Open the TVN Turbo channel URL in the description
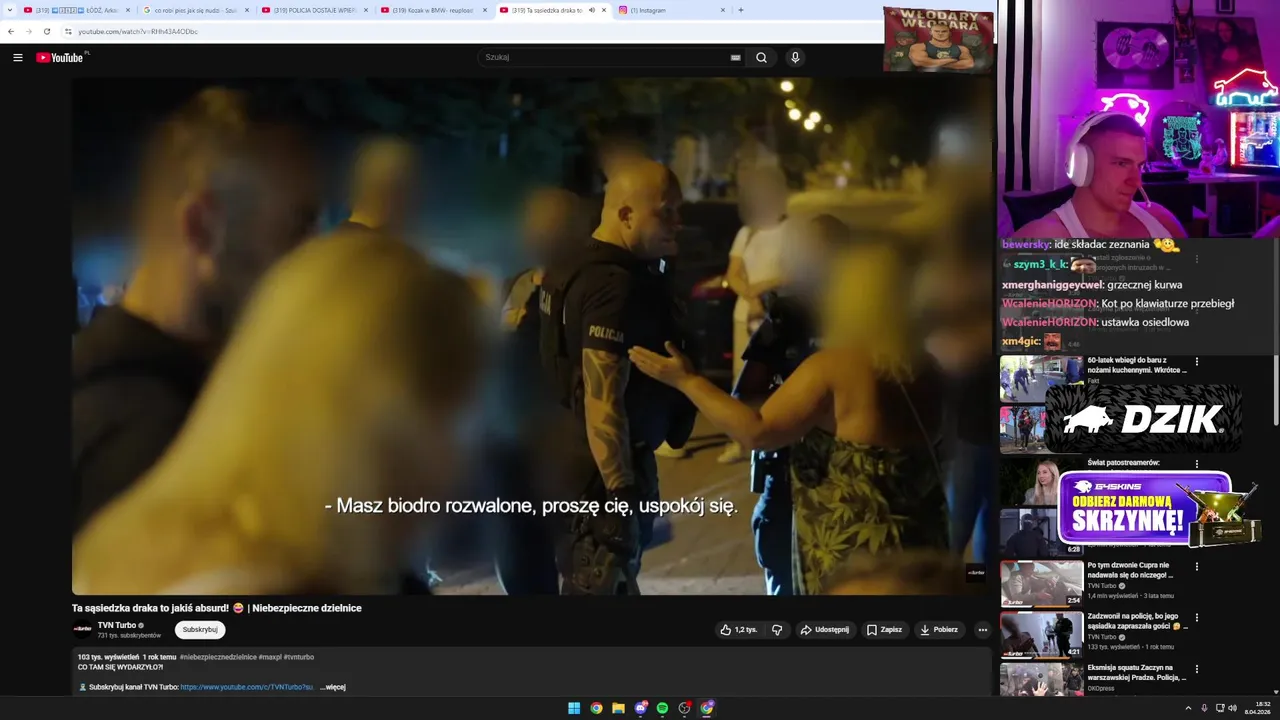Viewport: 1280px width, 720px height. [247, 687]
